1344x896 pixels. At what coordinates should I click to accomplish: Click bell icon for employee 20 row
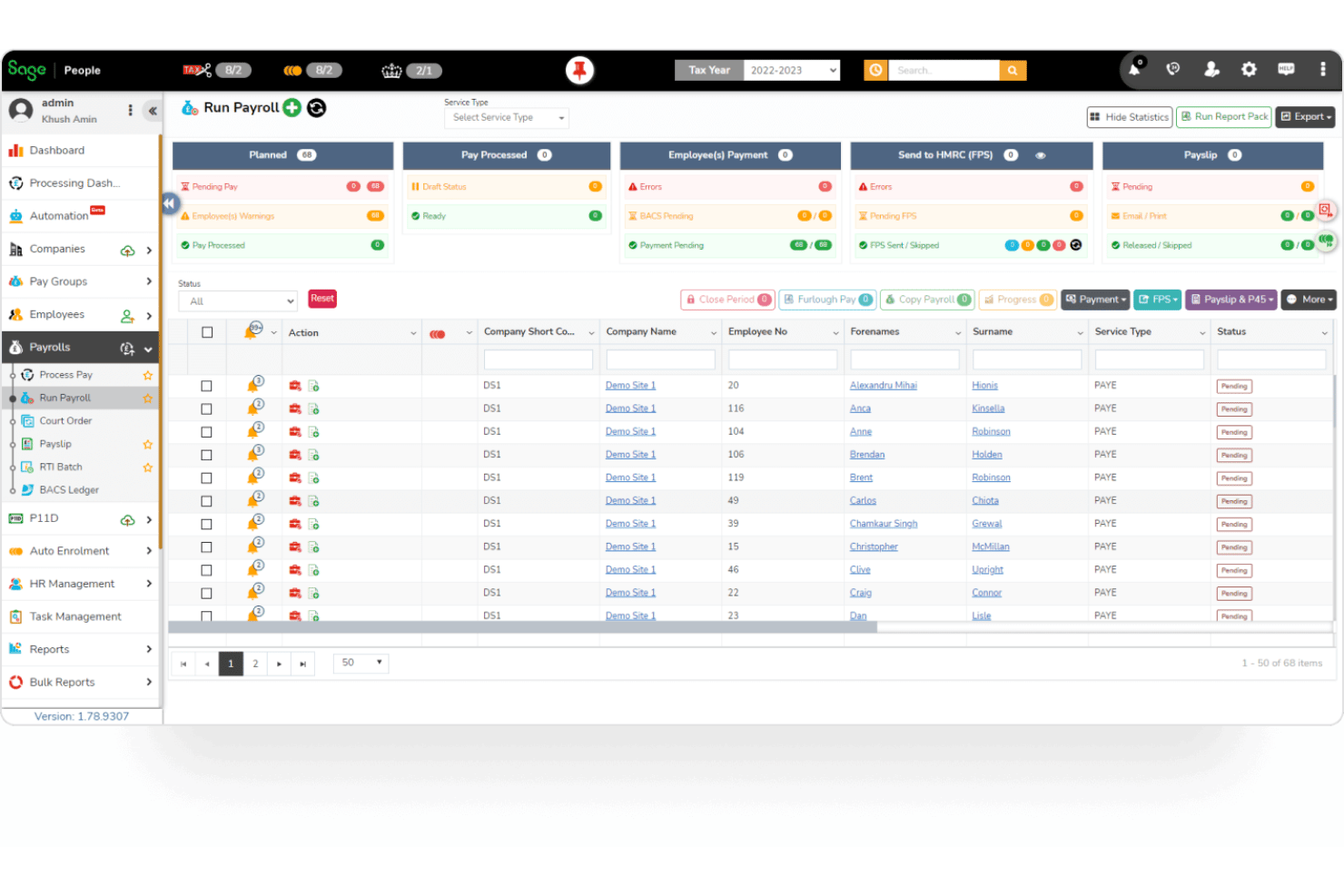coord(253,385)
